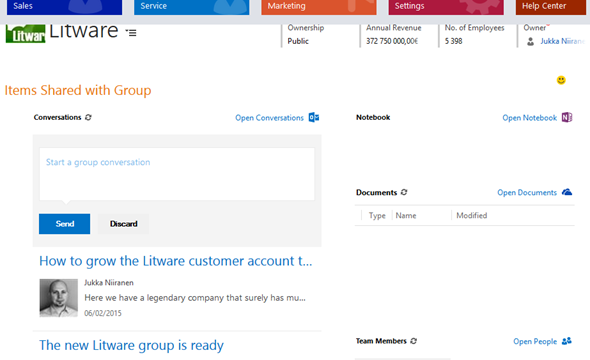Click the owner person icon

coord(530,41)
